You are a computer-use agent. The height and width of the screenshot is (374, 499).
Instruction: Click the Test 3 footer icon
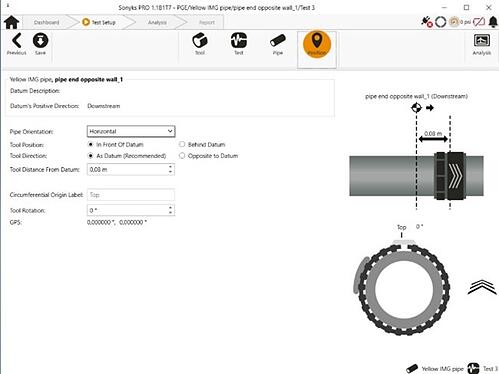click(x=473, y=368)
